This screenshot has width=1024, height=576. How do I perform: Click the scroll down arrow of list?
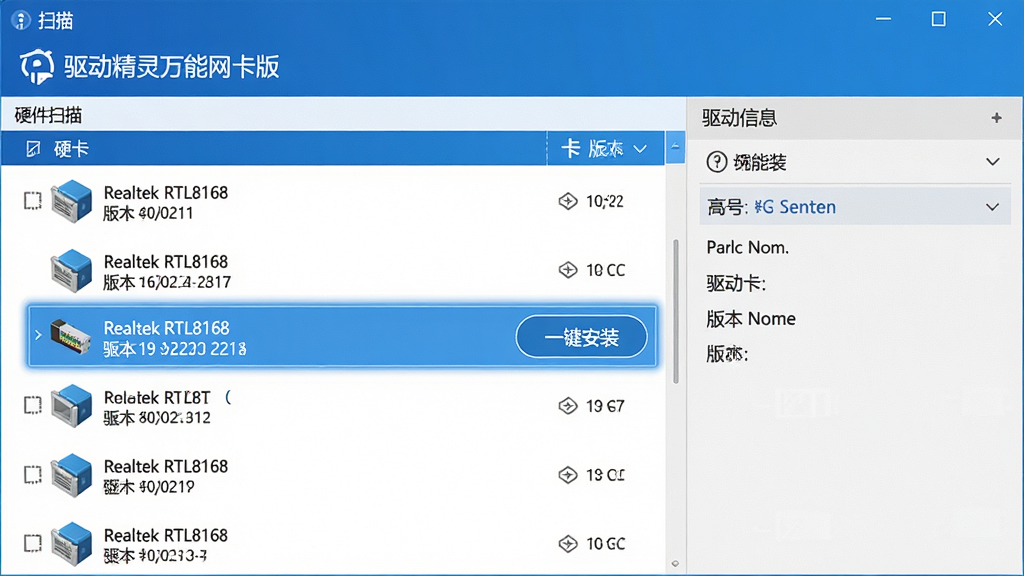tap(675, 564)
